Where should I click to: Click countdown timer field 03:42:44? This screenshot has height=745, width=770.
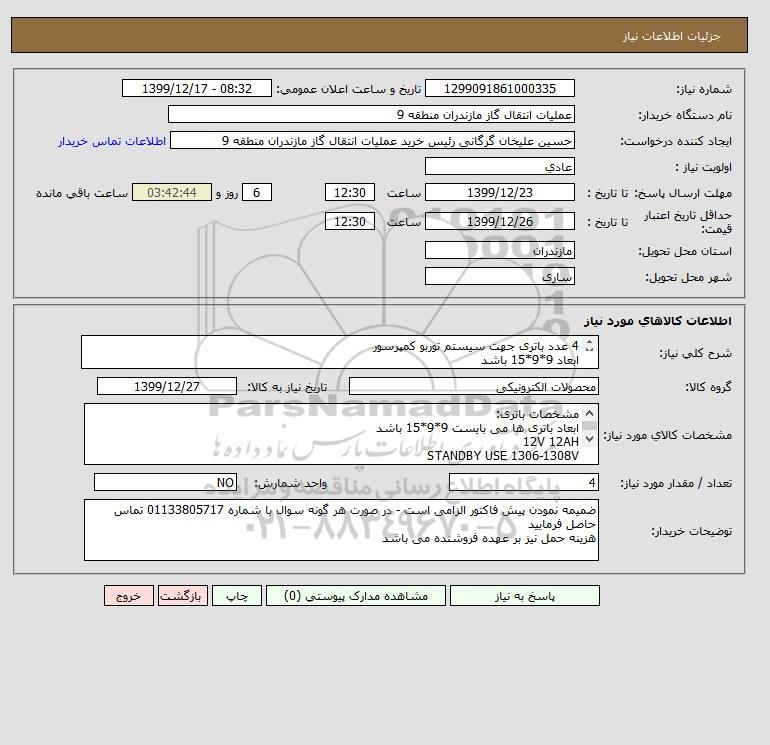click(172, 193)
